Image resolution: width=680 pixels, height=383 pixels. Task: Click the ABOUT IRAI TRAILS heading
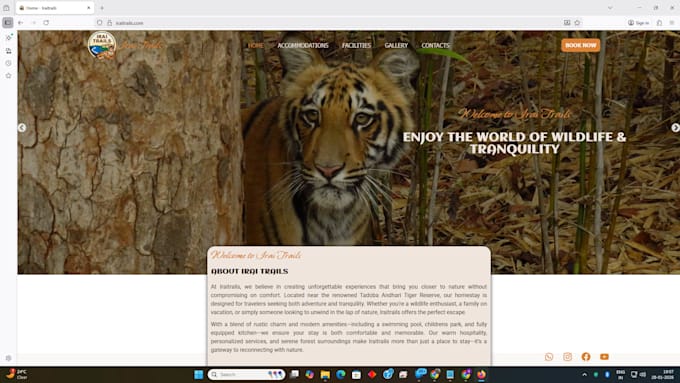(x=249, y=272)
